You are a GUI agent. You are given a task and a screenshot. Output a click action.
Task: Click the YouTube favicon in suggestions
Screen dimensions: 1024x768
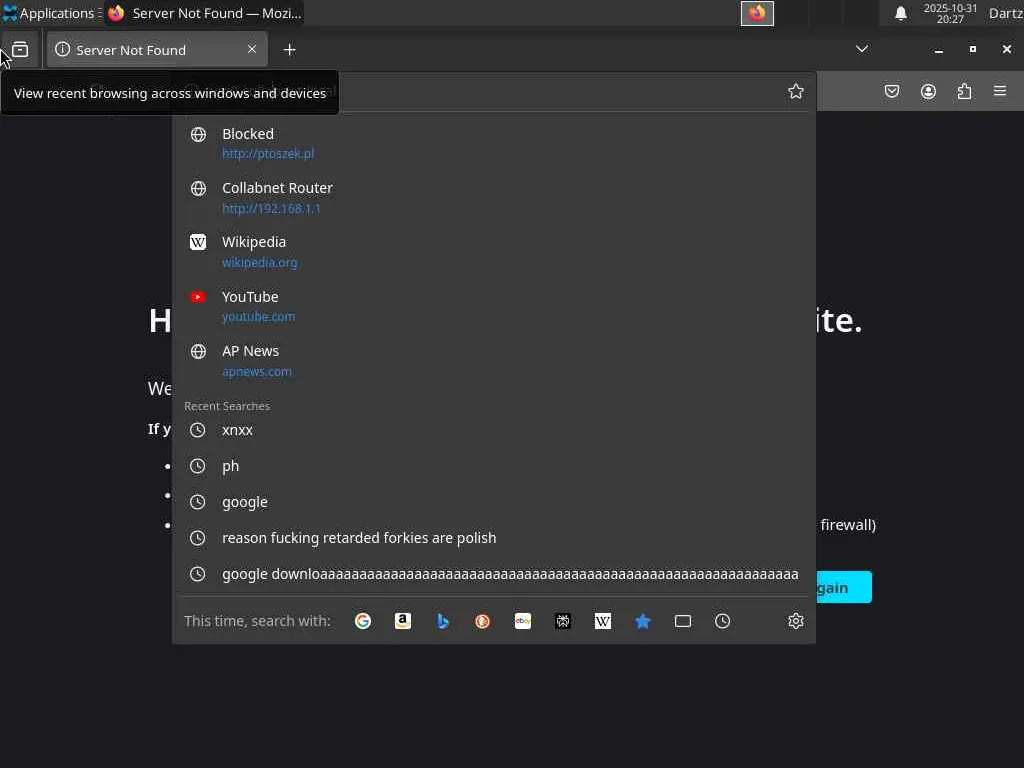coord(198,296)
